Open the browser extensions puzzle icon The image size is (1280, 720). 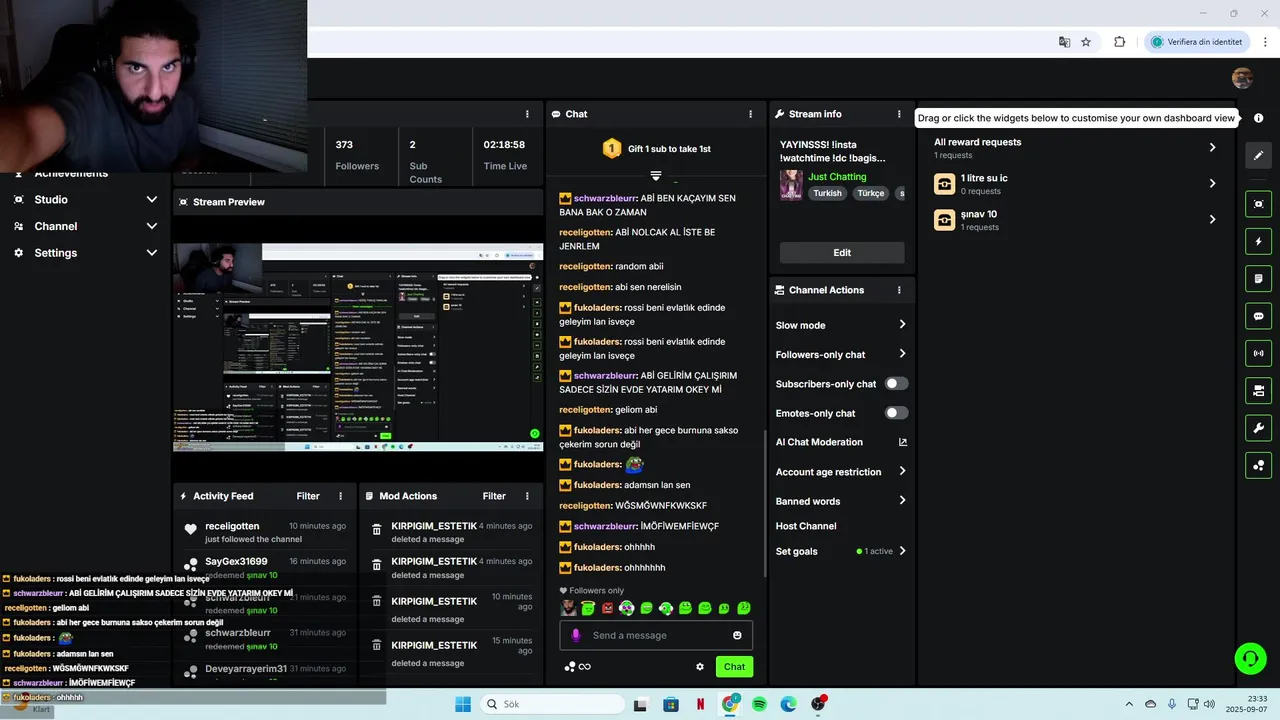1119,42
